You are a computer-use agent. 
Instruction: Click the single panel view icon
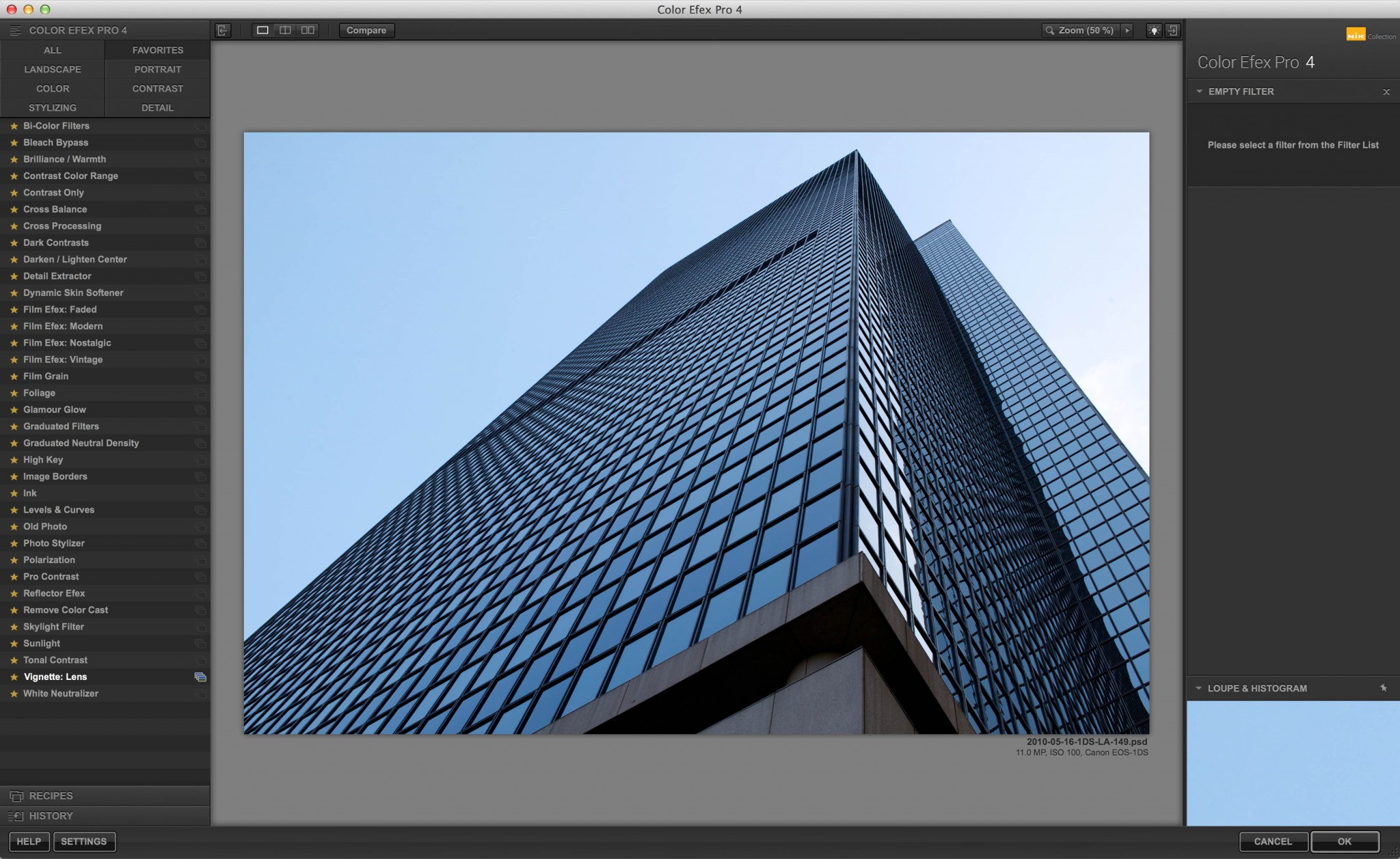click(x=262, y=31)
